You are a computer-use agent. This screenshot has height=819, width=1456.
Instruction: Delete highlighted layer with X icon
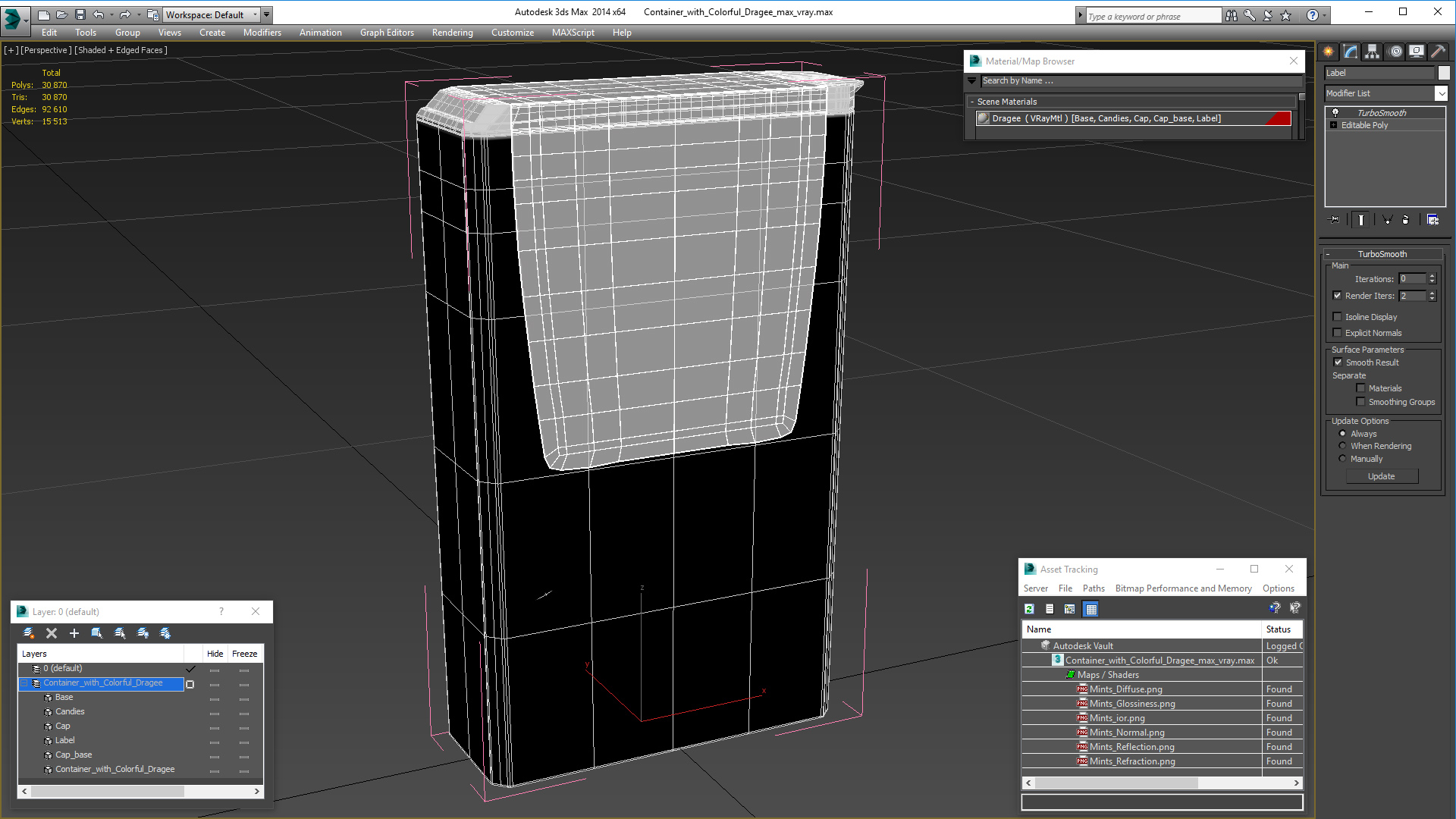[52, 633]
